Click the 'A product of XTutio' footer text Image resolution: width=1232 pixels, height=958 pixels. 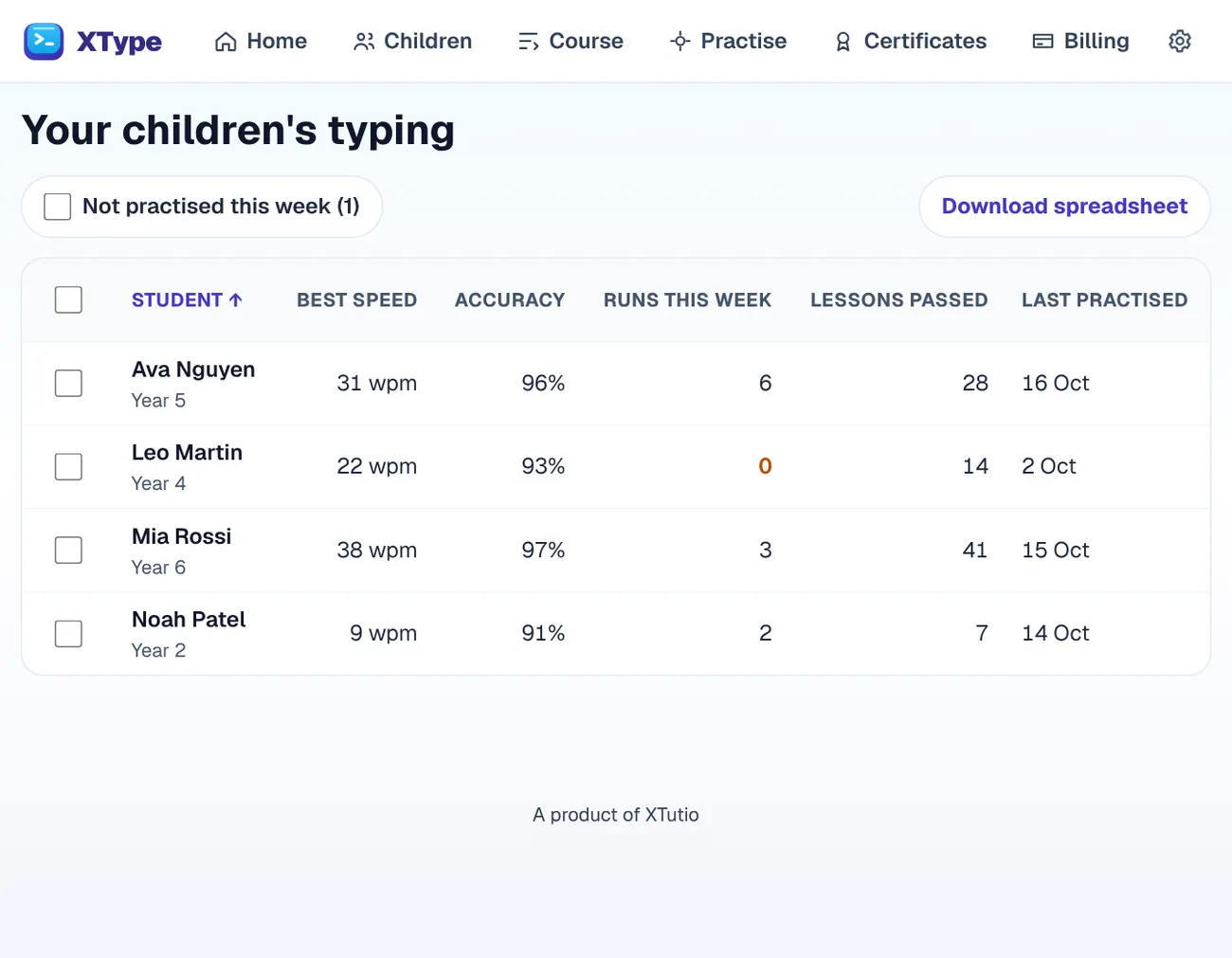pyautogui.click(x=616, y=815)
